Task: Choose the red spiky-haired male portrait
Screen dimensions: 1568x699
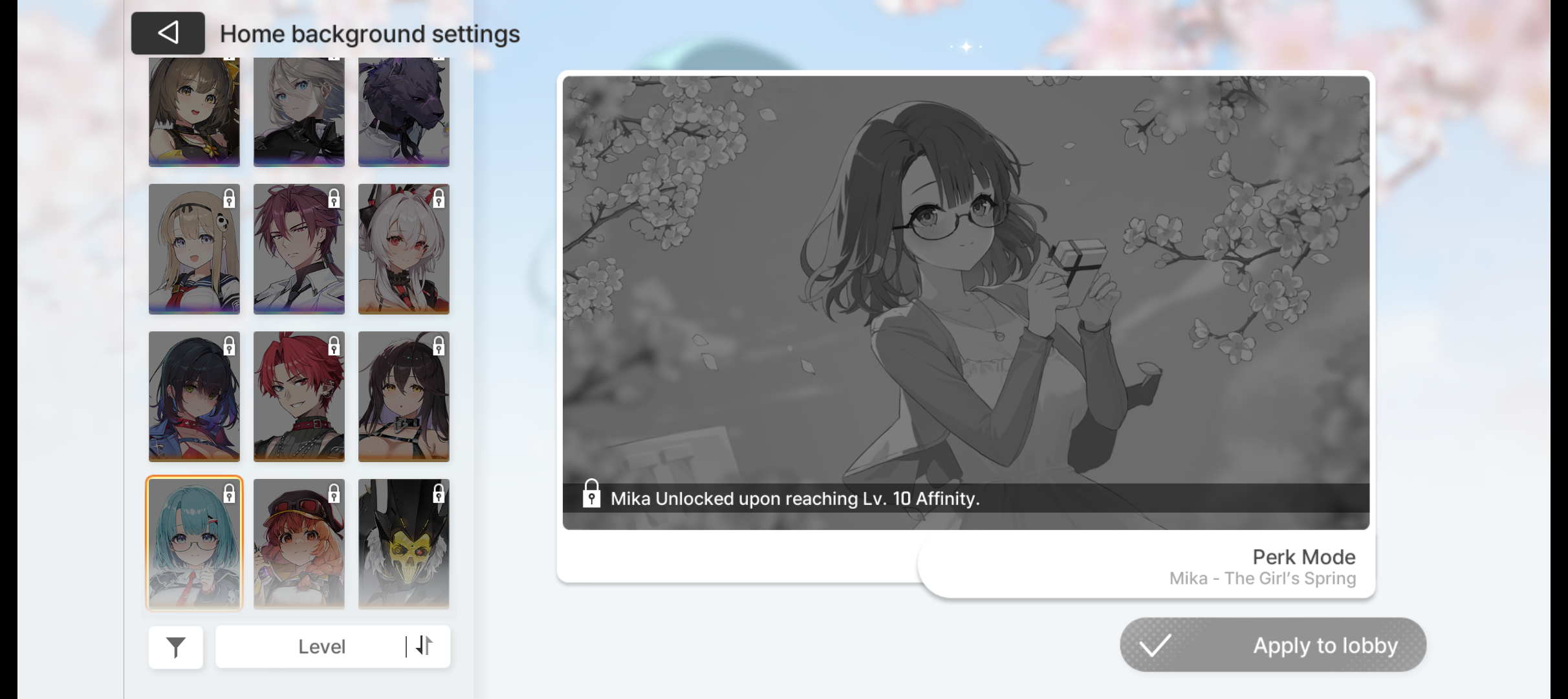Action: 299,396
